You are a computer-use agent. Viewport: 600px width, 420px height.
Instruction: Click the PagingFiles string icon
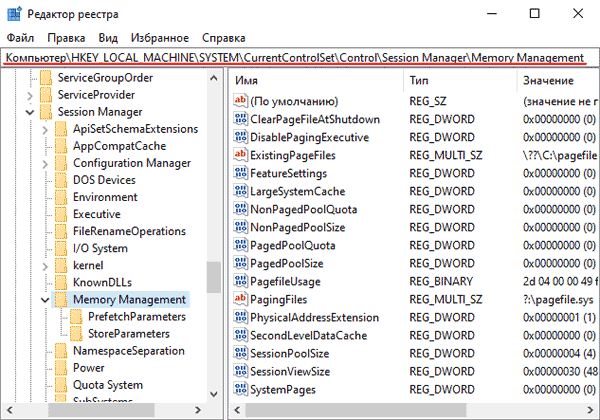240,299
